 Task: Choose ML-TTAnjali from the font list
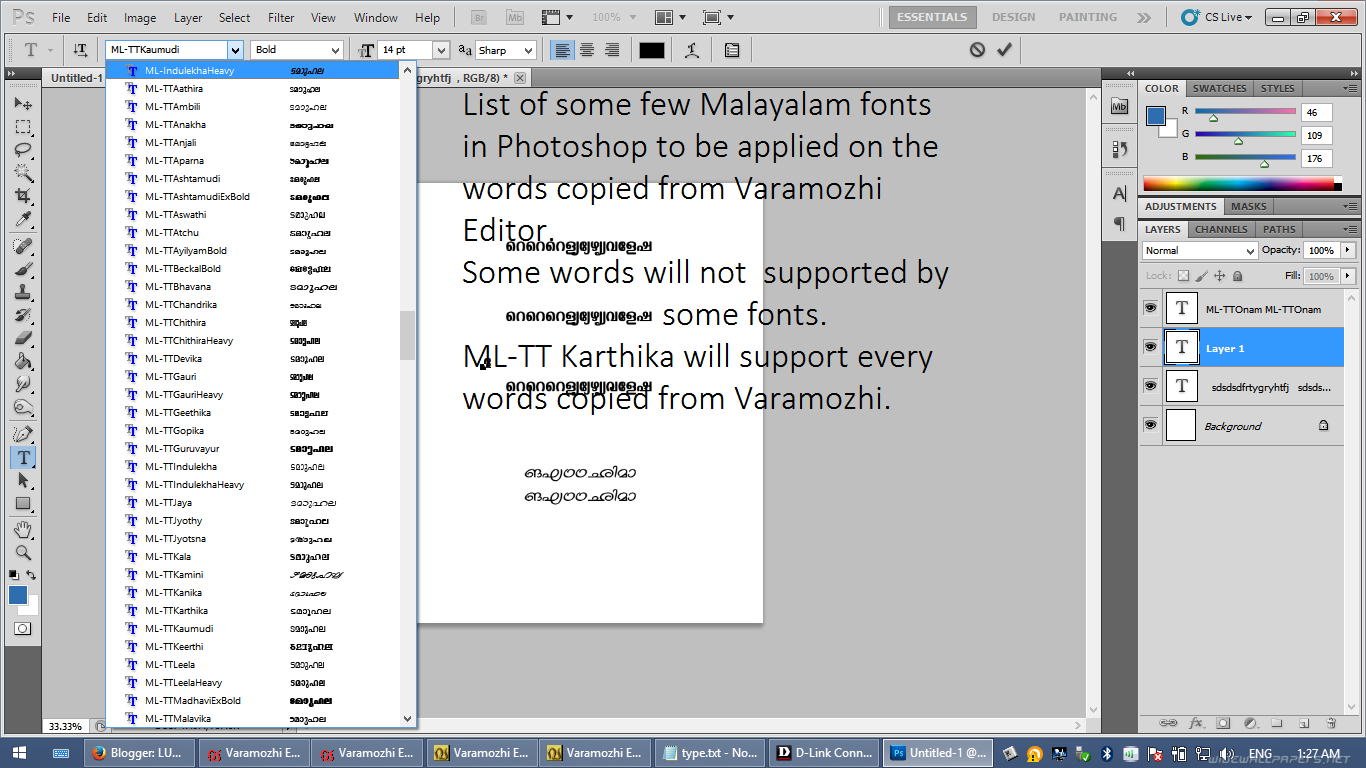click(x=261, y=142)
